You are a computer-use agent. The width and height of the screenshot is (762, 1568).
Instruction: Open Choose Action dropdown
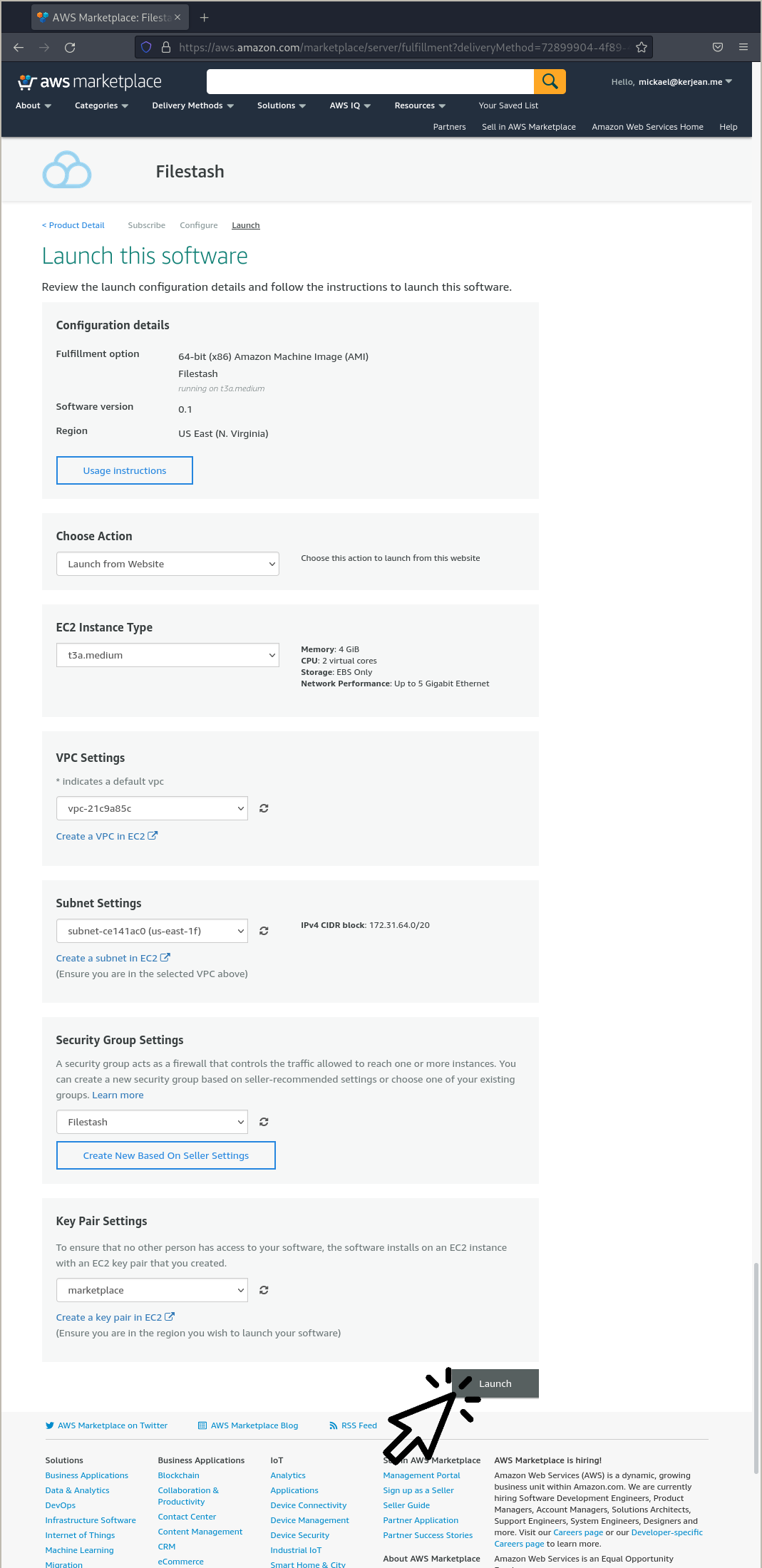point(168,564)
